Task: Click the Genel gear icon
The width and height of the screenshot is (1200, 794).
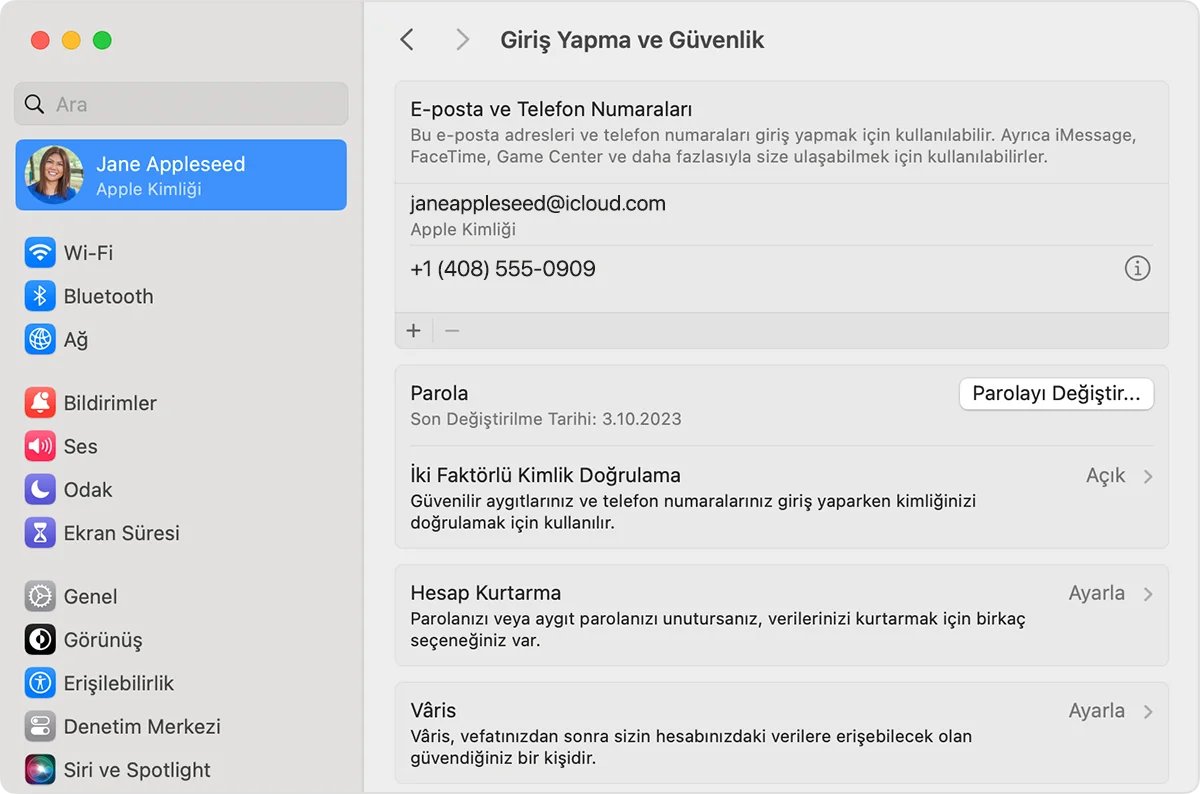Action: tap(40, 596)
